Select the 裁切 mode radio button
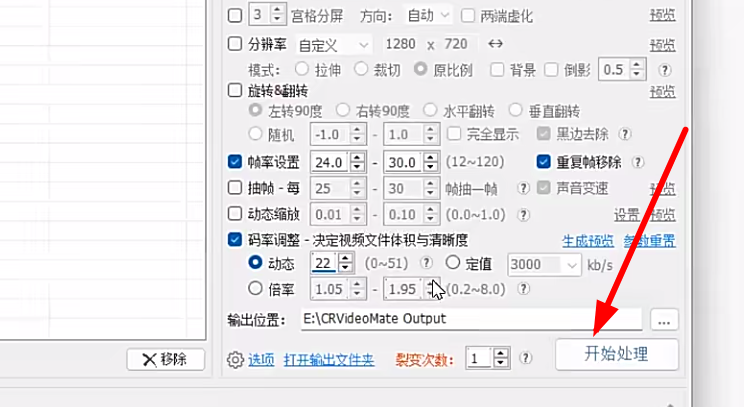744x407 pixels. pos(361,69)
